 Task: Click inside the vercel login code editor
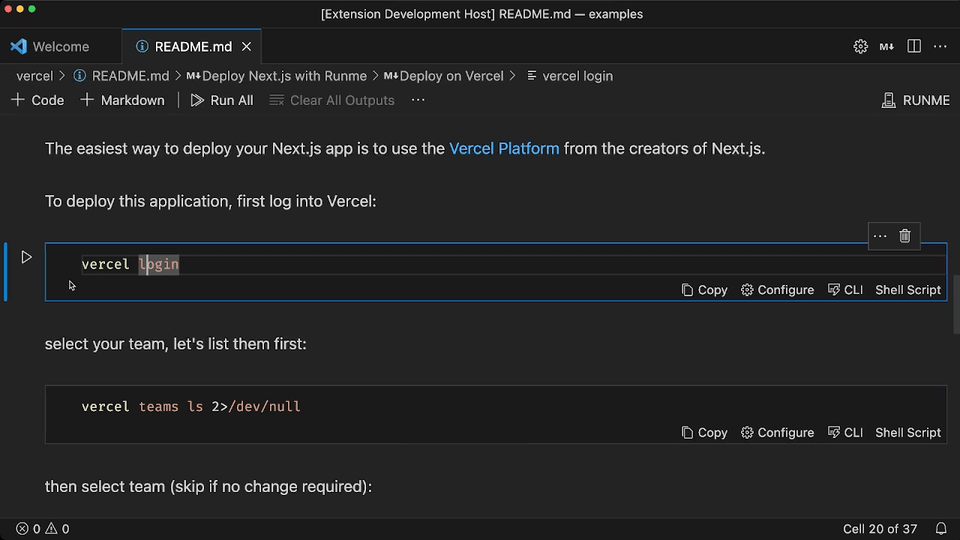(496, 264)
